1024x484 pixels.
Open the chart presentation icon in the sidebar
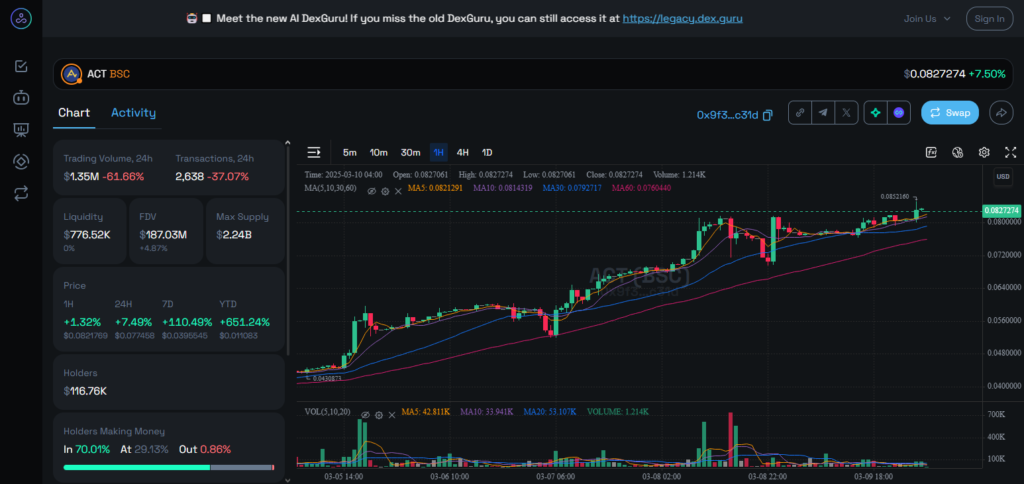[x=21, y=129]
